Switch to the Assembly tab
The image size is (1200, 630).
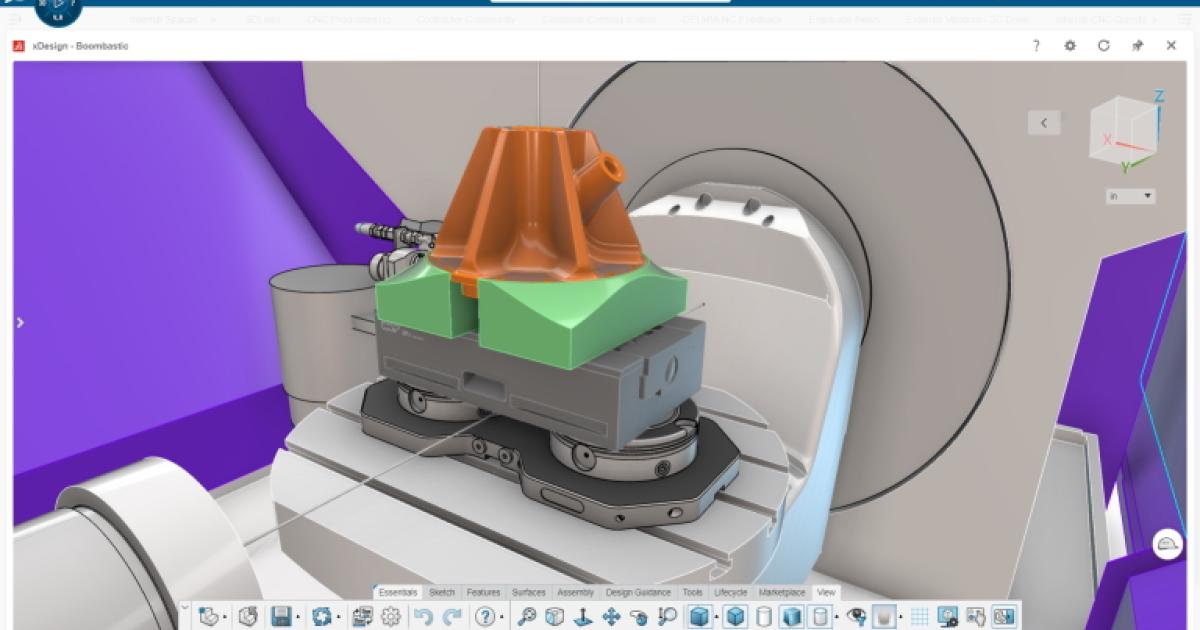tap(575, 592)
